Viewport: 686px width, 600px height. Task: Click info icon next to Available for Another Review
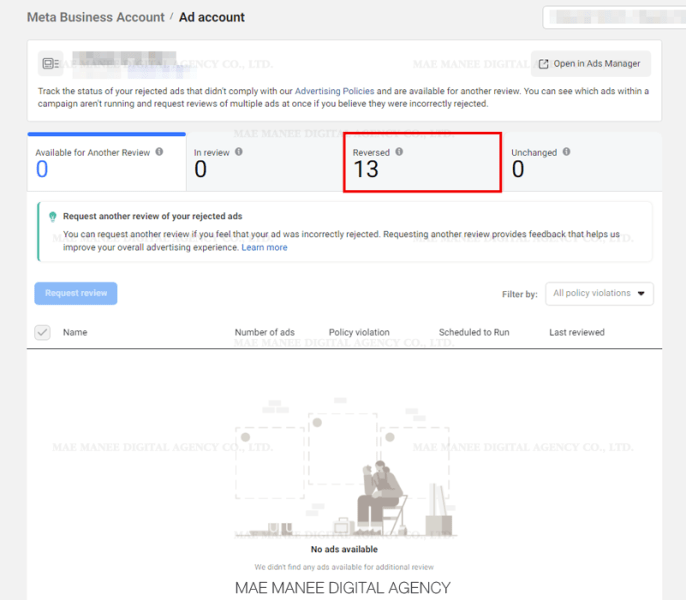(x=159, y=152)
